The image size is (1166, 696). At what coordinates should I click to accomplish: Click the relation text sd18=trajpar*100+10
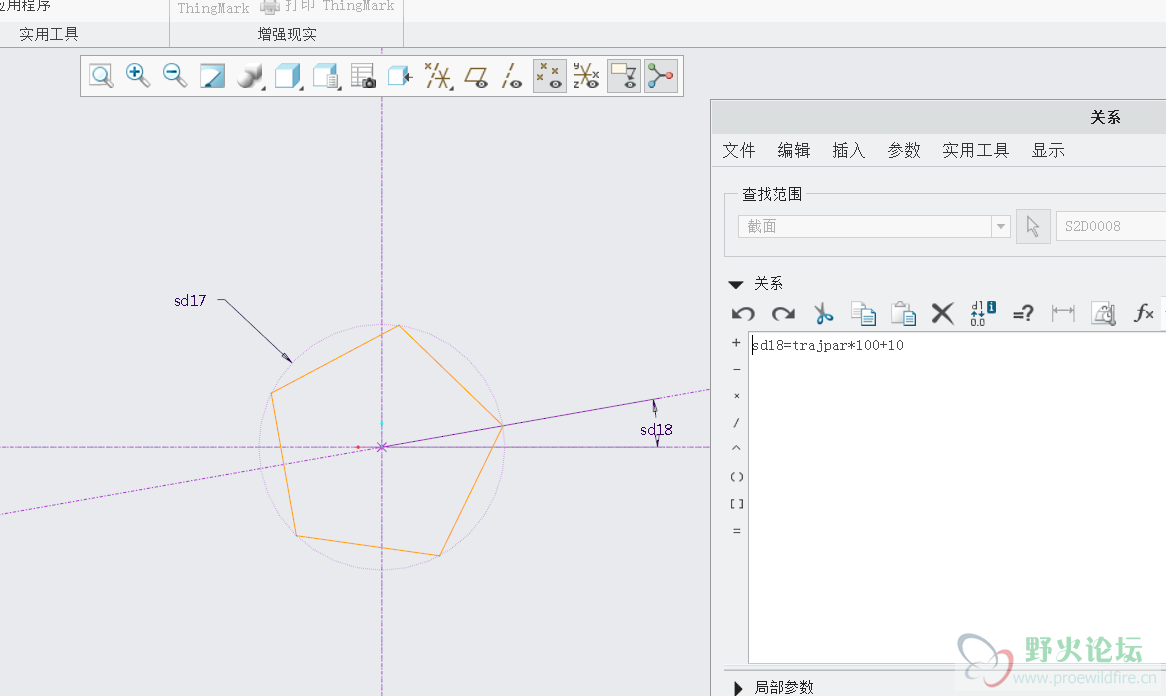point(828,345)
